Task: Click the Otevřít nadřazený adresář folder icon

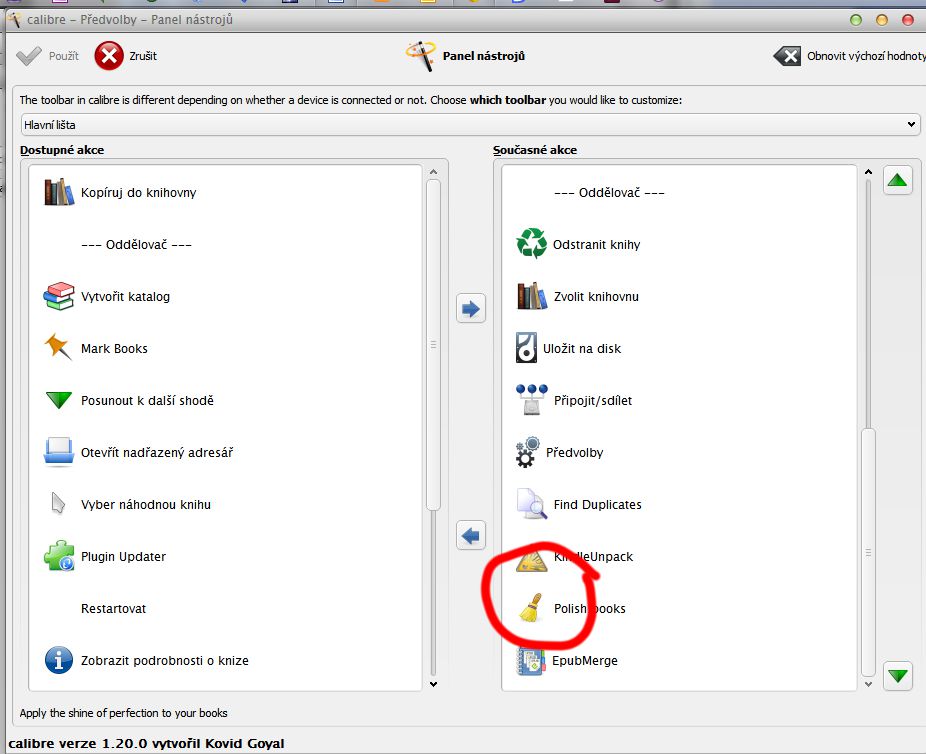Action: coord(58,452)
